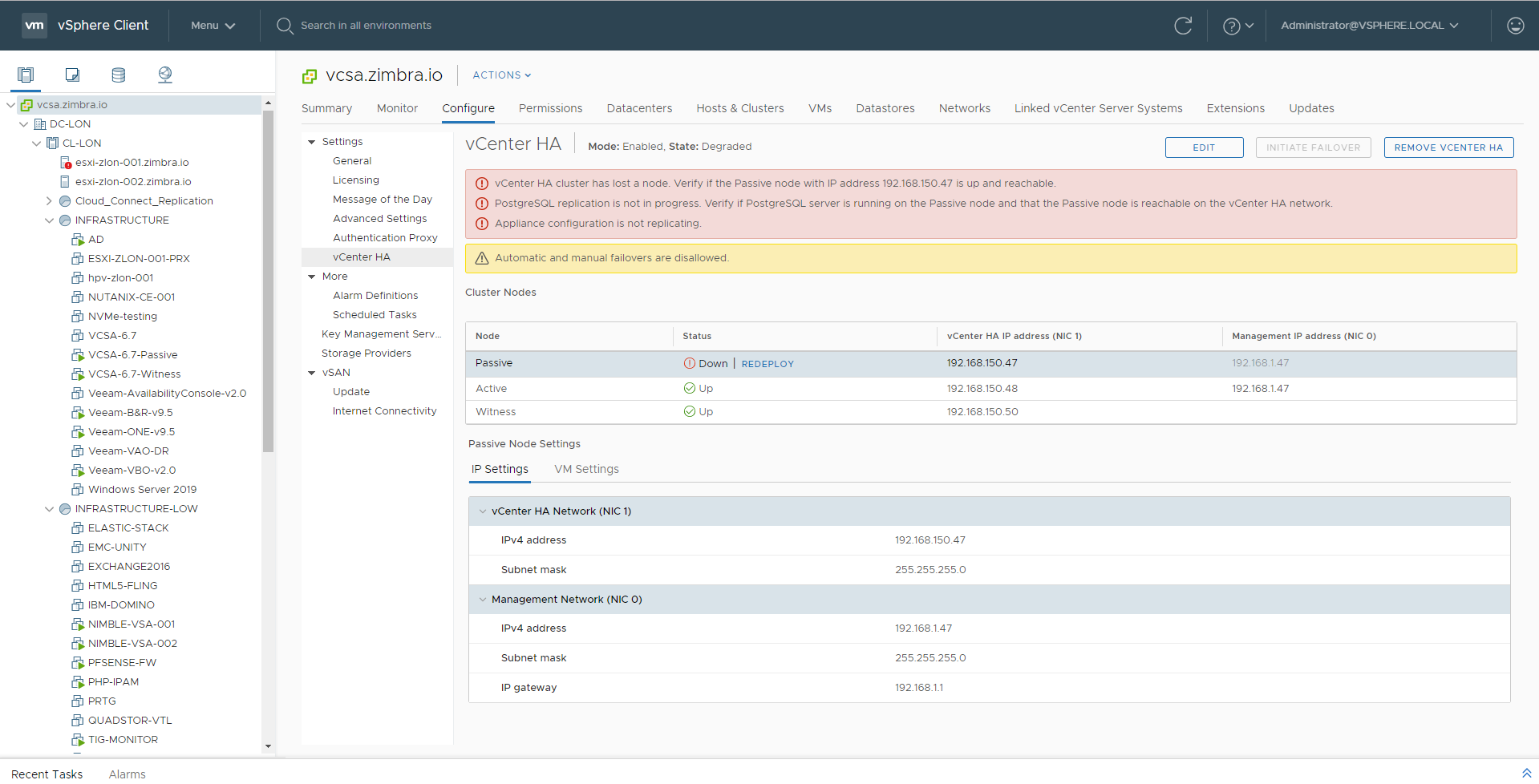The height and width of the screenshot is (784, 1539).
Task: Click the refresh icon in top bar
Action: pyautogui.click(x=1183, y=26)
